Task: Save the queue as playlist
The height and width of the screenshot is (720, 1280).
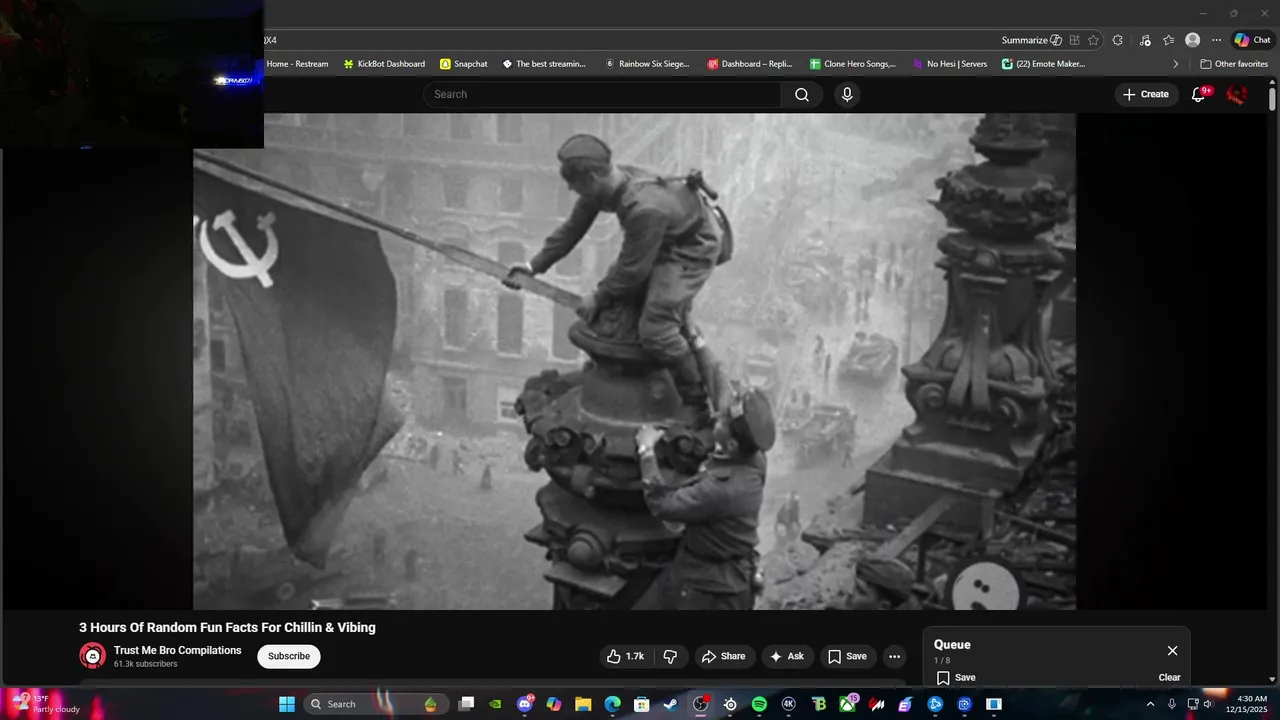Action: (x=956, y=677)
